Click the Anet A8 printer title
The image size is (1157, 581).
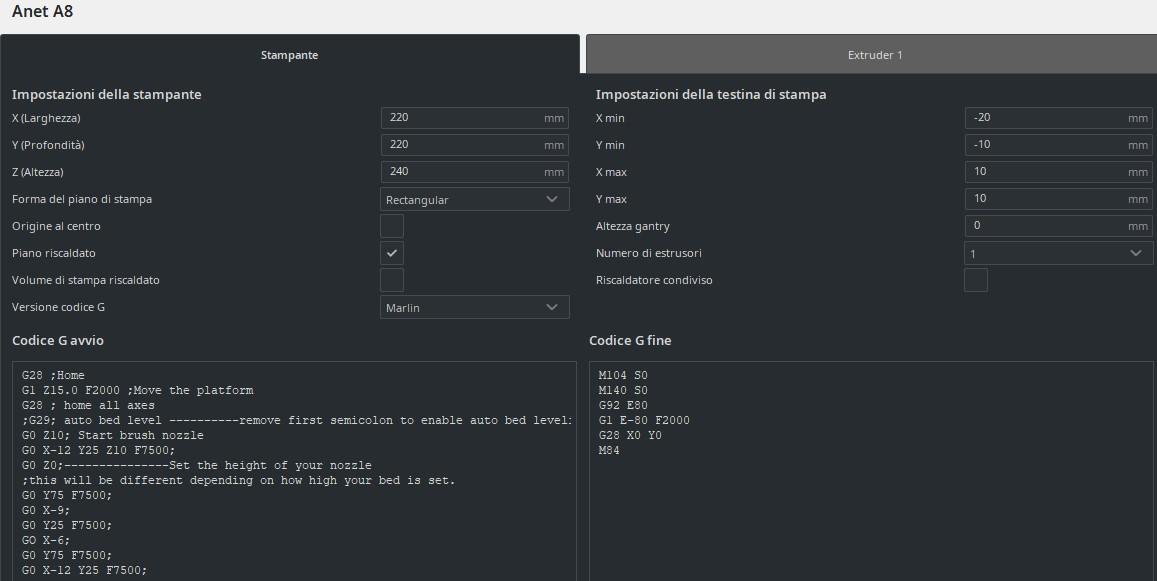coord(42,11)
